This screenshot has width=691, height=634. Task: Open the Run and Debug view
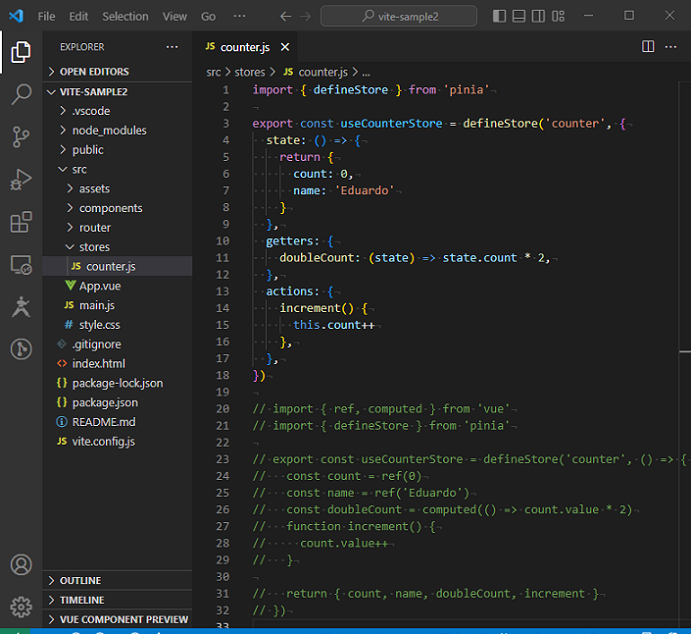[21, 179]
